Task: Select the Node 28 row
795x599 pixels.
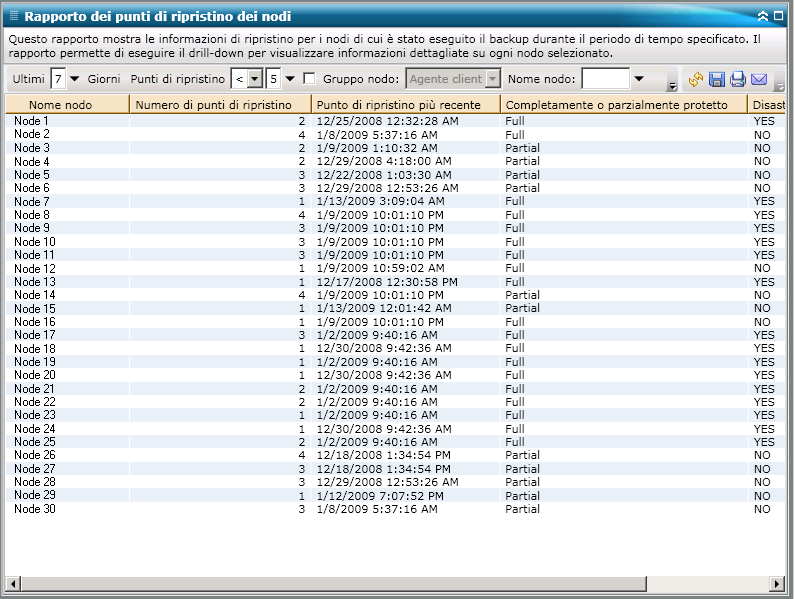Action: click(395, 482)
